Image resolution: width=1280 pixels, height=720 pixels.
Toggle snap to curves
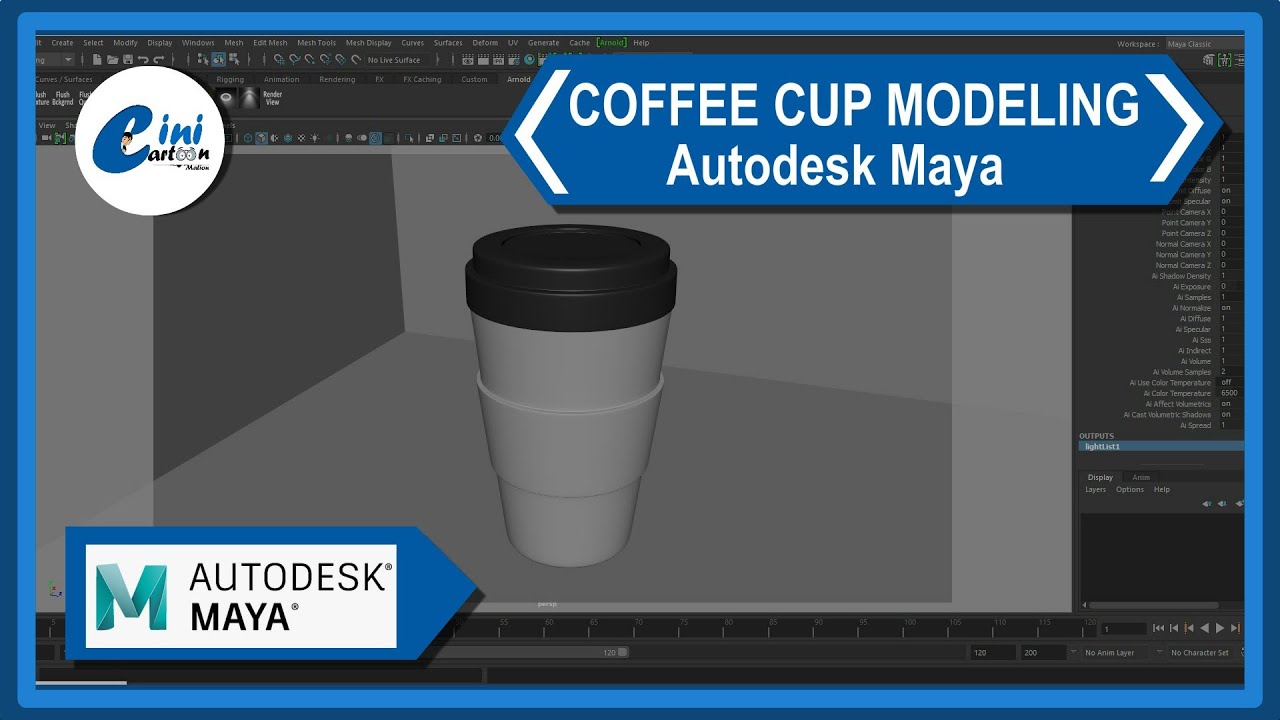click(294, 60)
